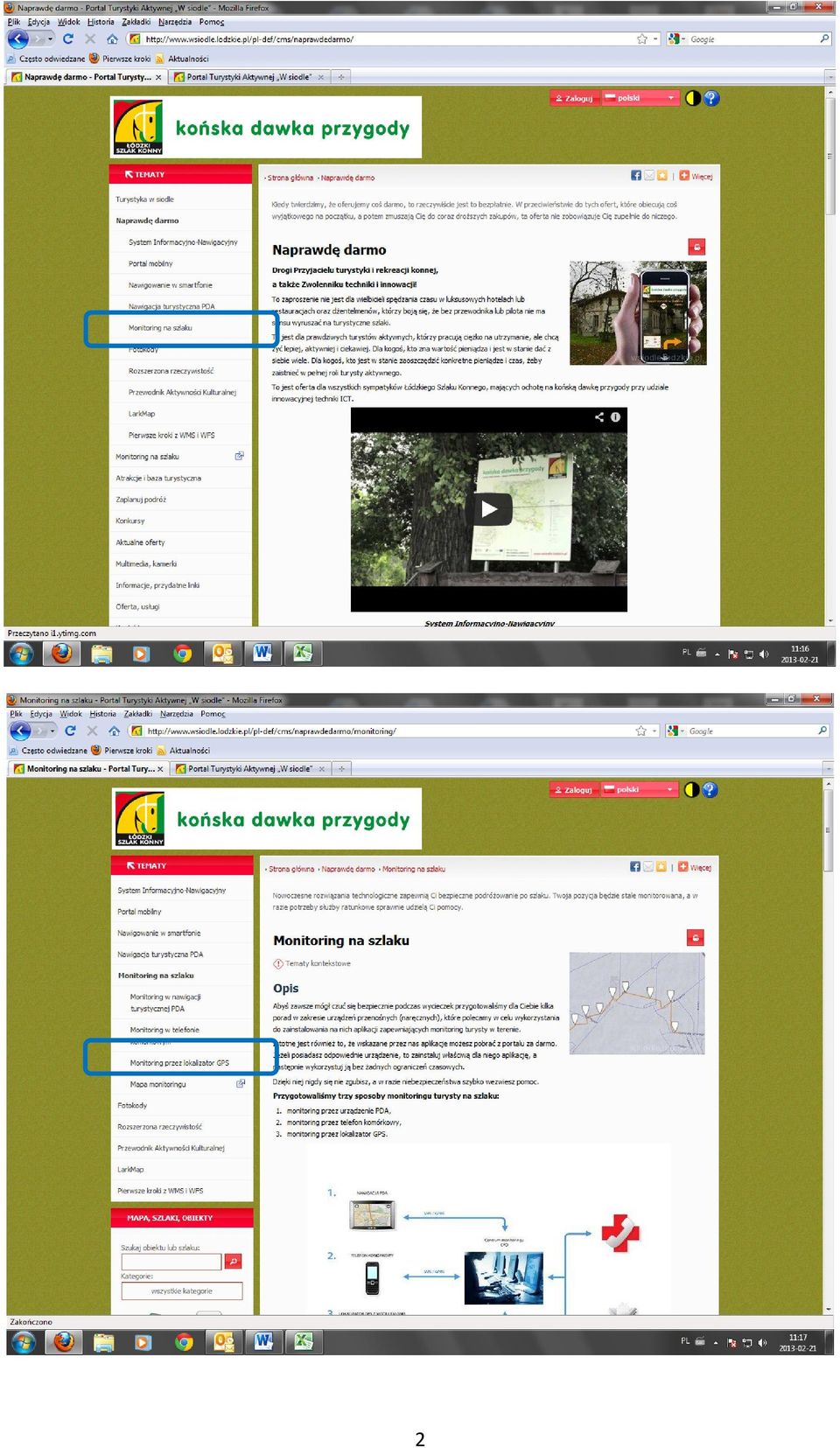This screenshot has height=1448, width=840.
Task: Open the Narzędzia menu in Naprawdę darmo window
Action: 175,22
